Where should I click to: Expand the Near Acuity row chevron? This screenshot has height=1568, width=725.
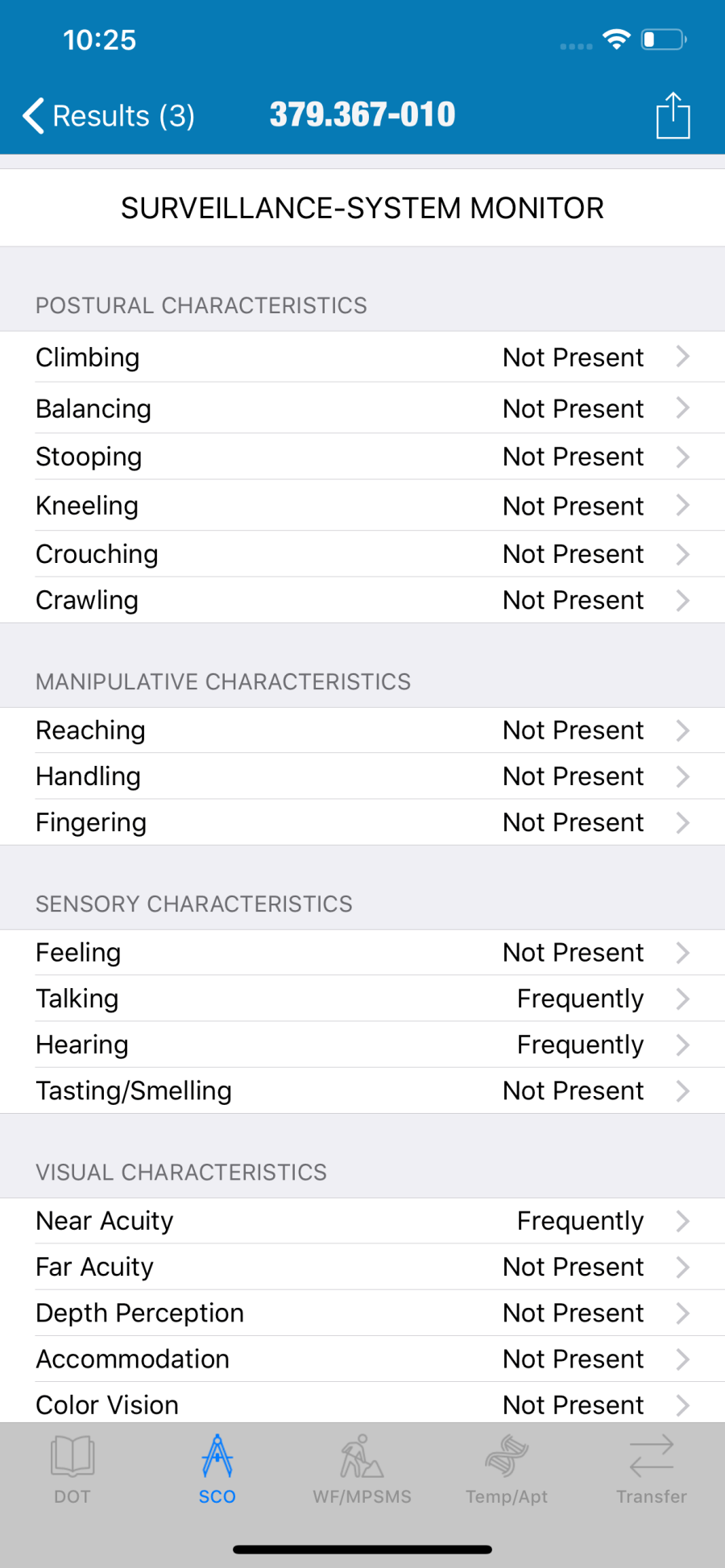click(682, 1221)
